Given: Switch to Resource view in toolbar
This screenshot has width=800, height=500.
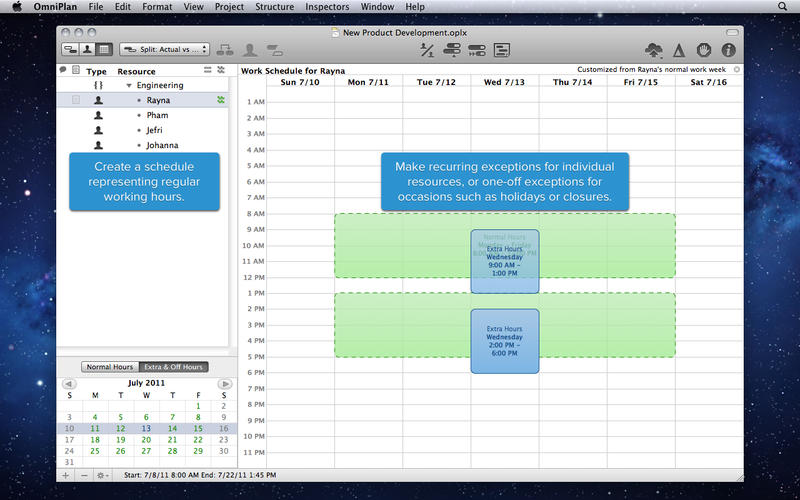Looking at the screenshot, I should tap(87, 49).
